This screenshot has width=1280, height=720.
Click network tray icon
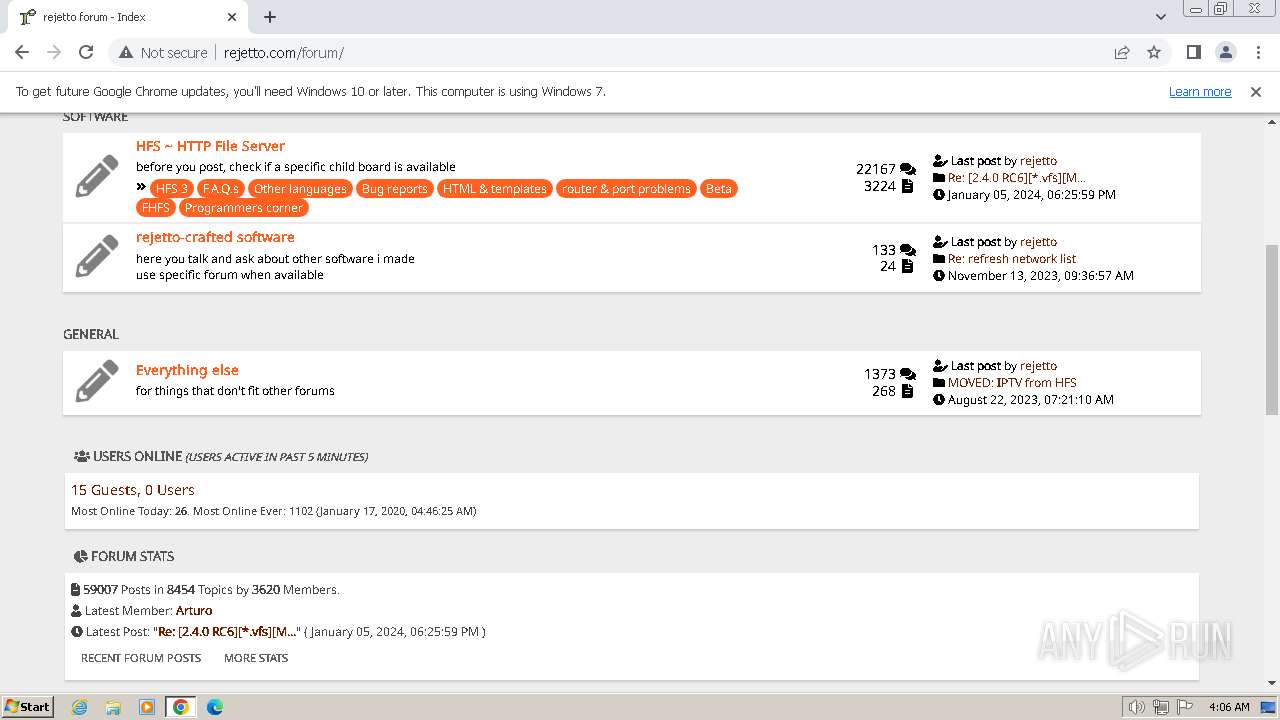[1161, 707]
